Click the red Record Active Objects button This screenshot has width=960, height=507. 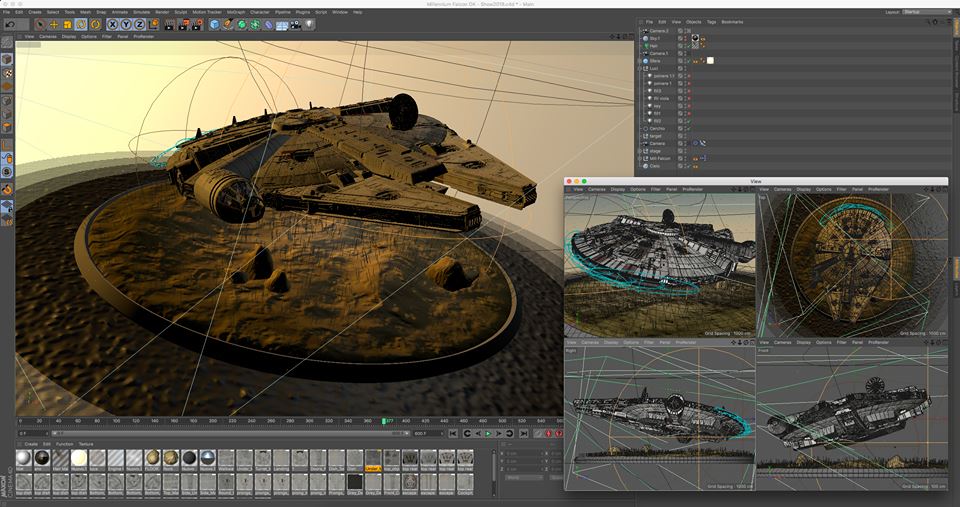[549, 434]
